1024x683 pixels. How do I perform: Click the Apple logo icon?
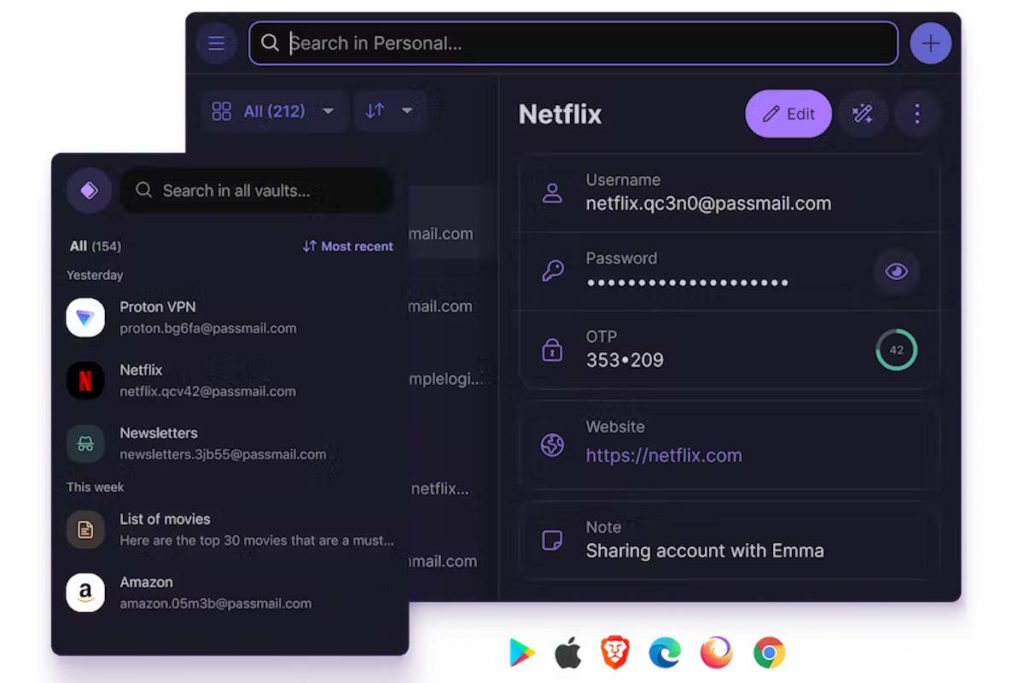568,652
